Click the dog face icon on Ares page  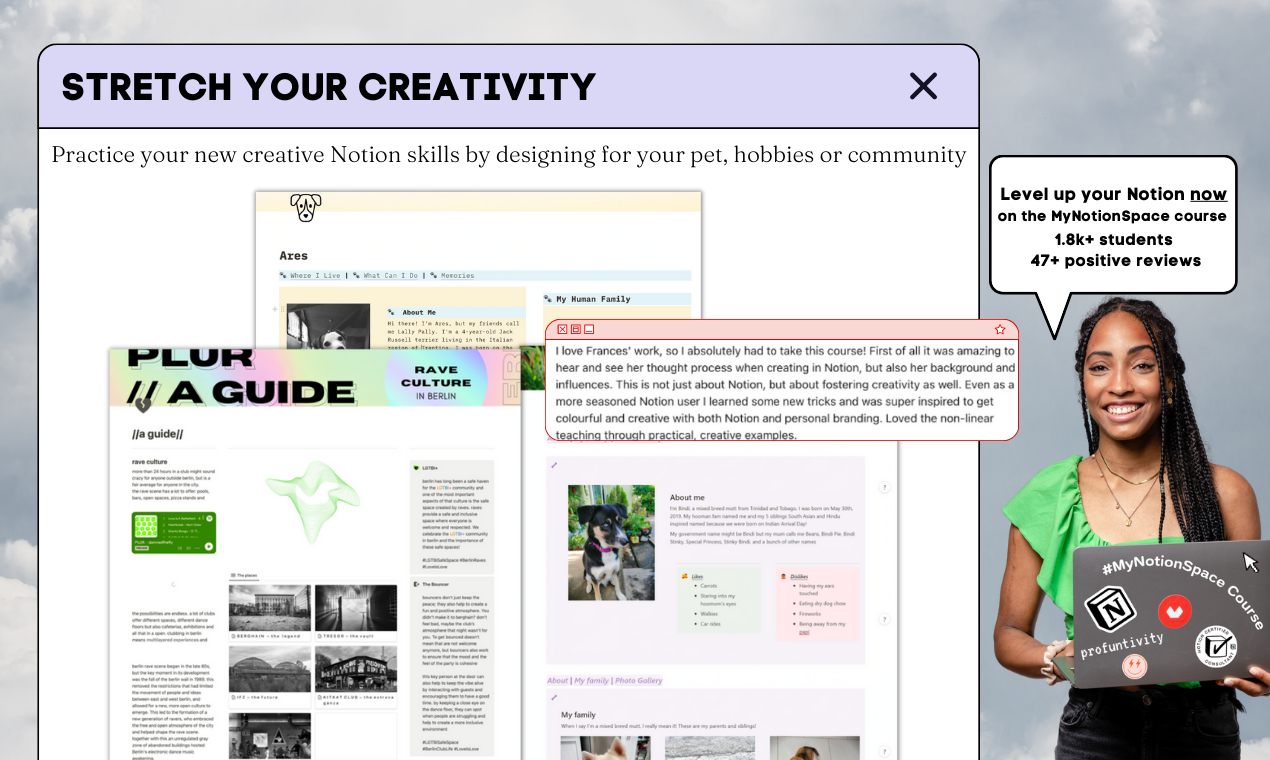point(306,207)
